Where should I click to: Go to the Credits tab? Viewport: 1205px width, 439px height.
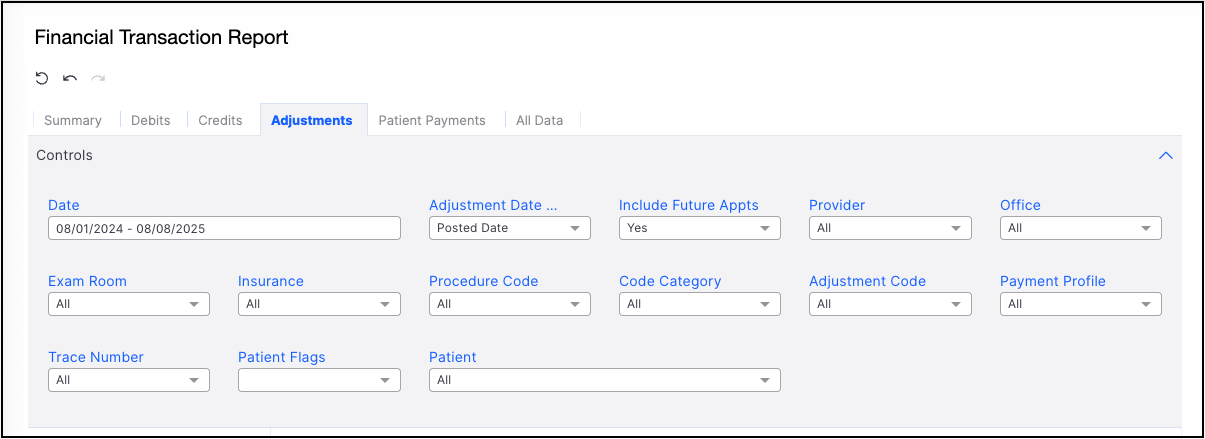(x=220, y=120)
